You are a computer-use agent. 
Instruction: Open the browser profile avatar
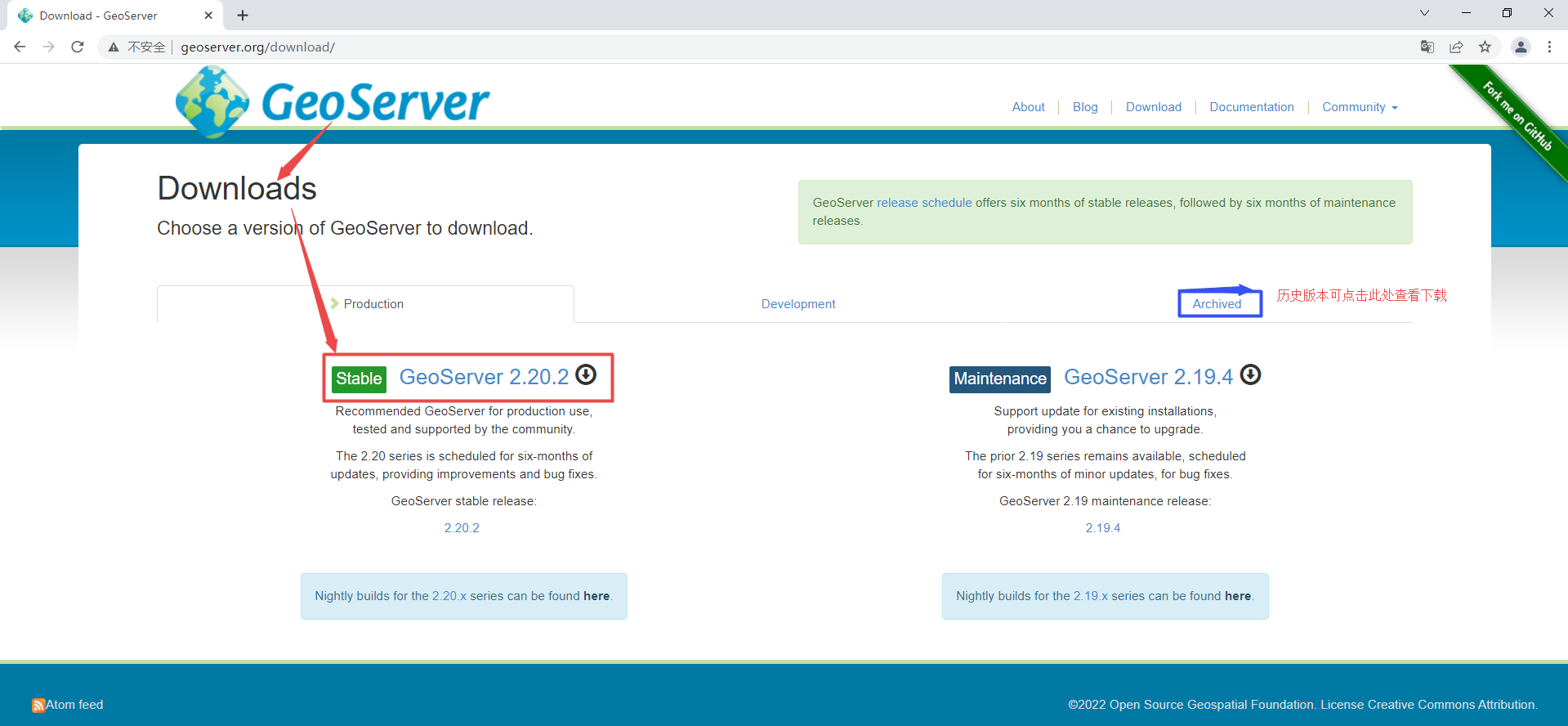1521,47
